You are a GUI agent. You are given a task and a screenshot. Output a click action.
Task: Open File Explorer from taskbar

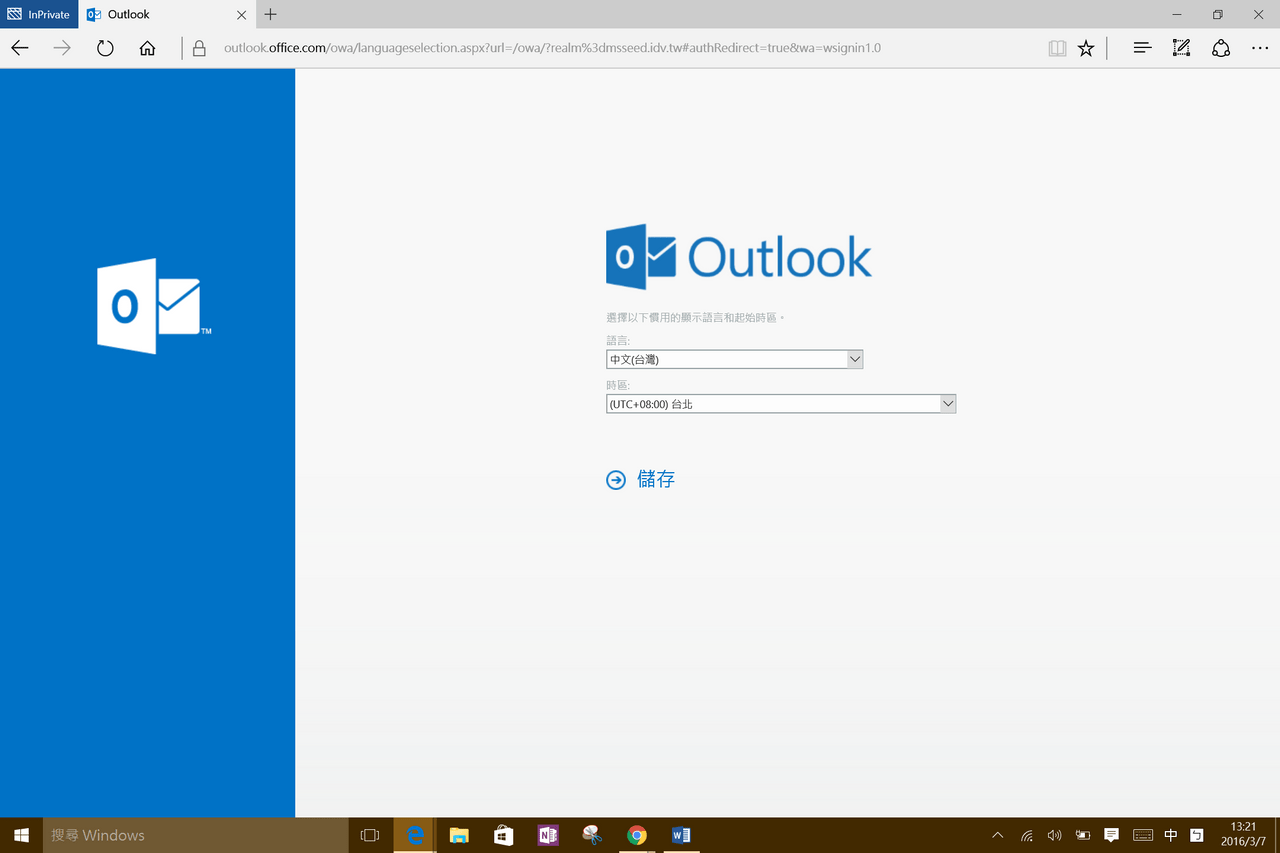pos(459,835)
